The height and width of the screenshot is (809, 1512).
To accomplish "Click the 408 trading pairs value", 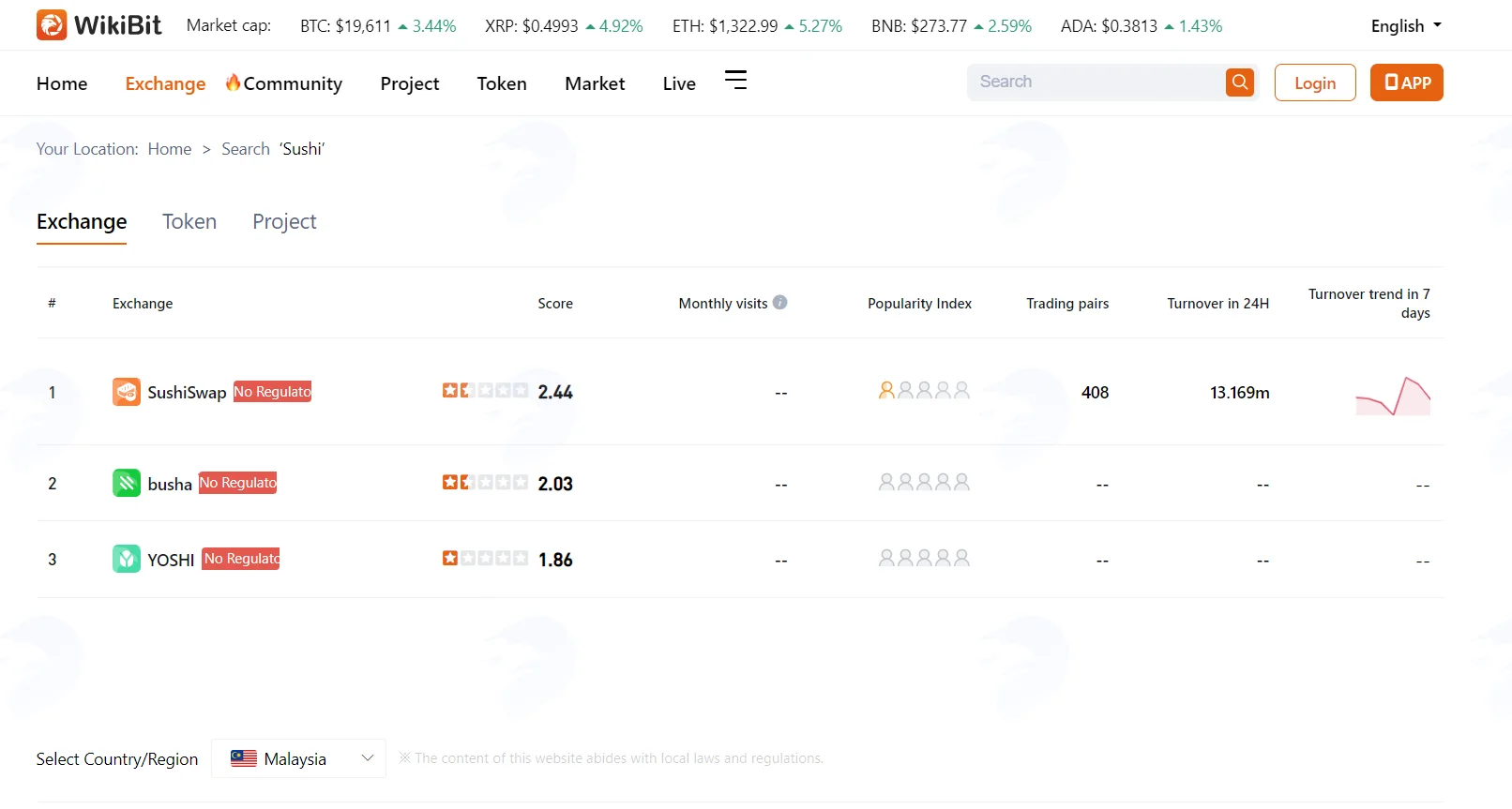I will 1095,393.
